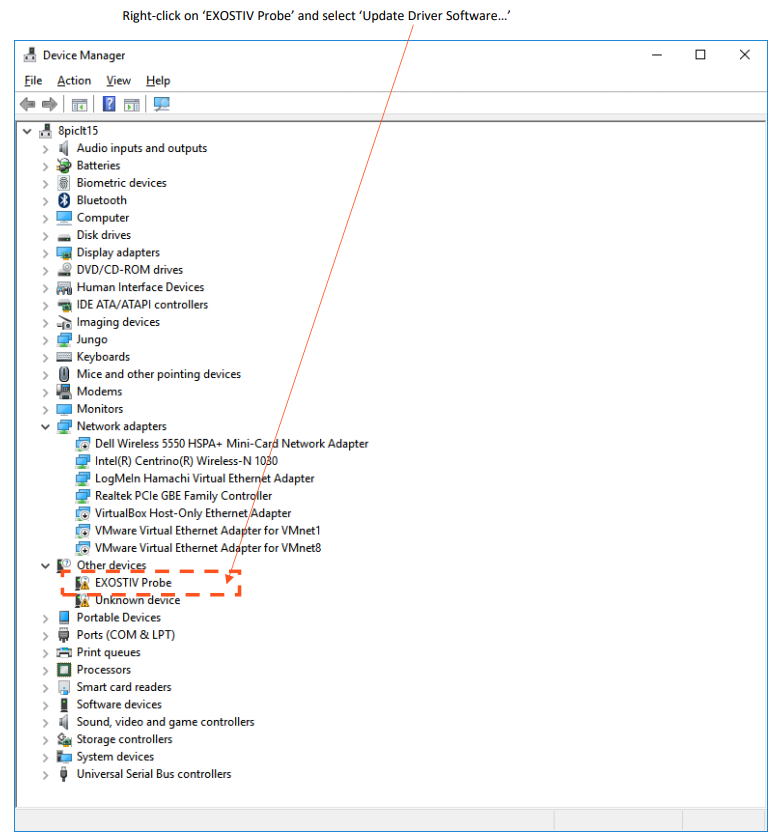Screen dimensions: 781x839
Task: Open the Action menu
Action: 74,81
